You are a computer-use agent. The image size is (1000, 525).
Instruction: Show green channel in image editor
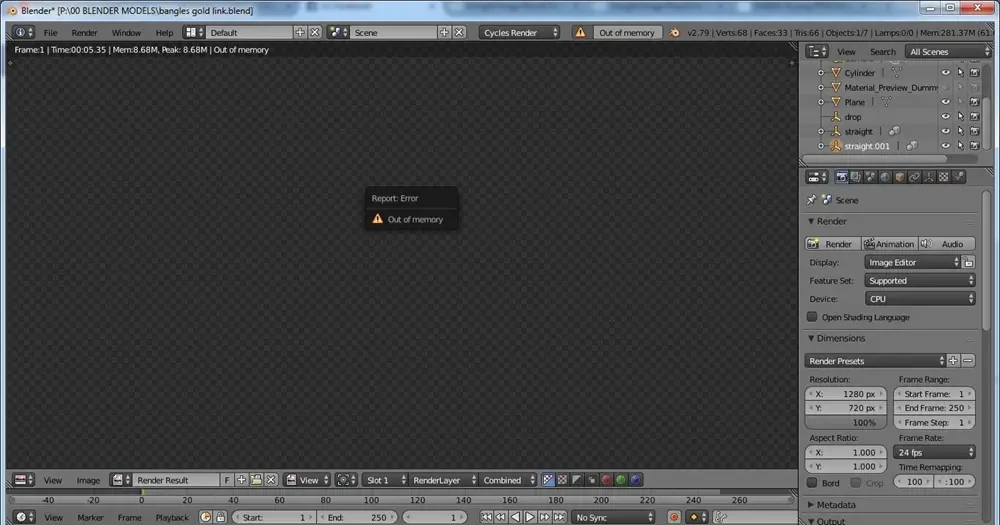[x=621, y=480]
